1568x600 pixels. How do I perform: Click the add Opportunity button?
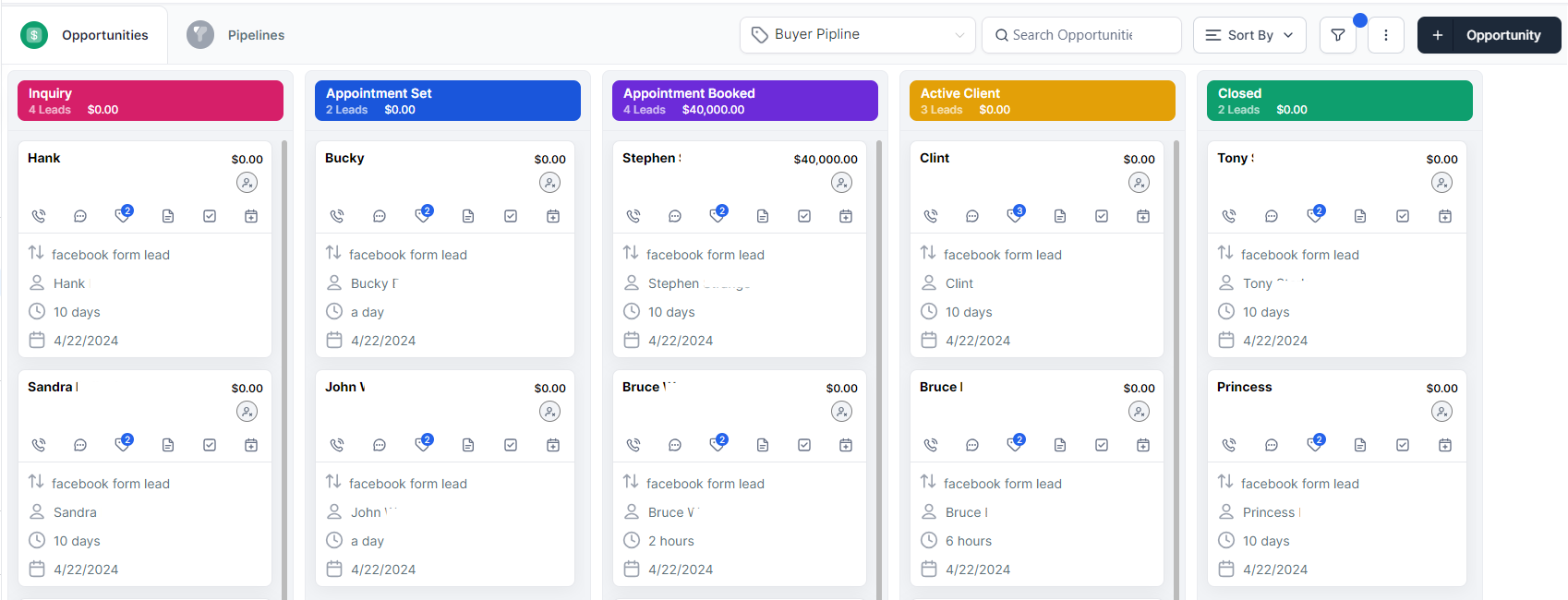(x=1489, y=35)
